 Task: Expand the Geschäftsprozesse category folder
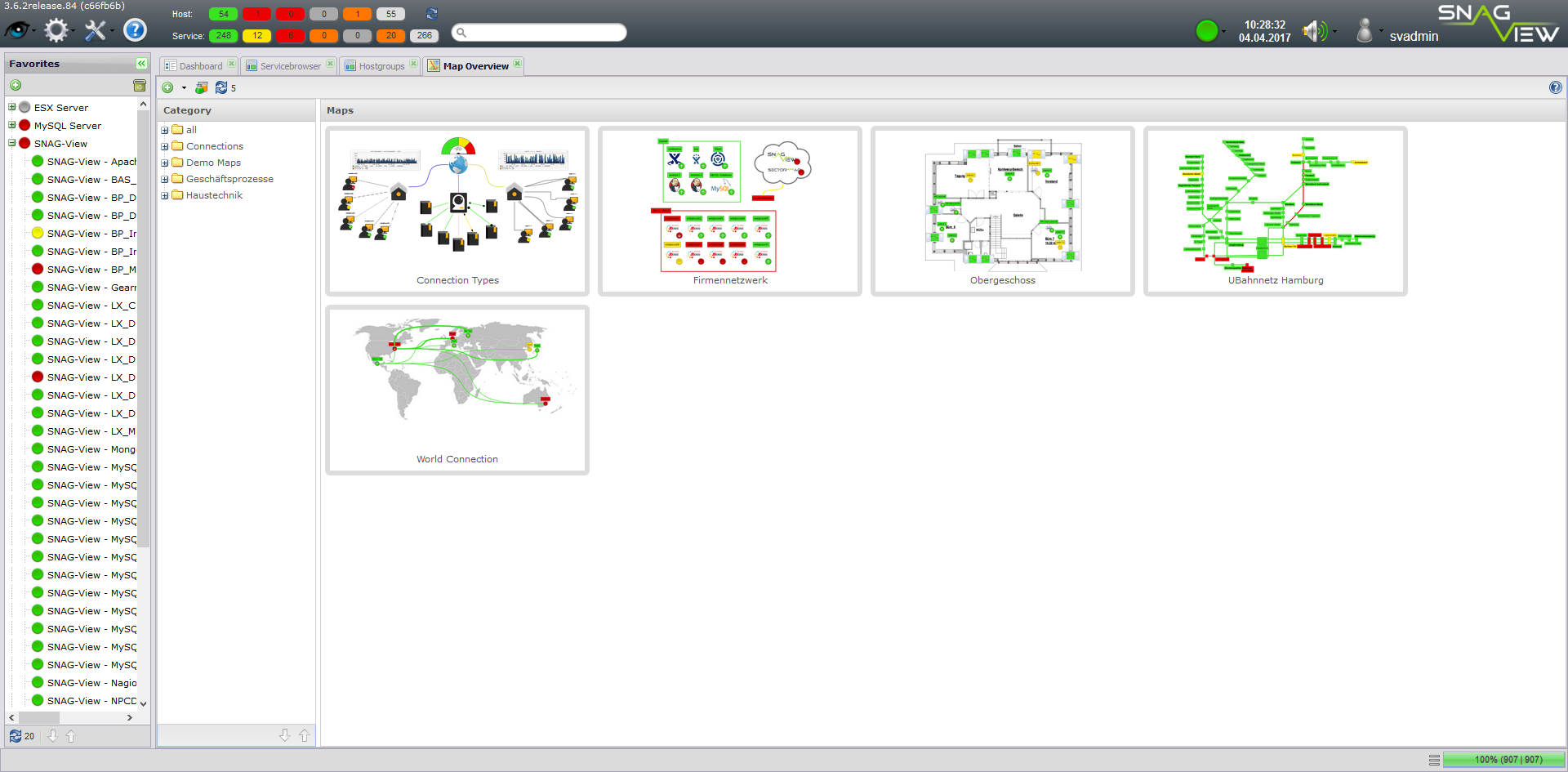point(165,179)
